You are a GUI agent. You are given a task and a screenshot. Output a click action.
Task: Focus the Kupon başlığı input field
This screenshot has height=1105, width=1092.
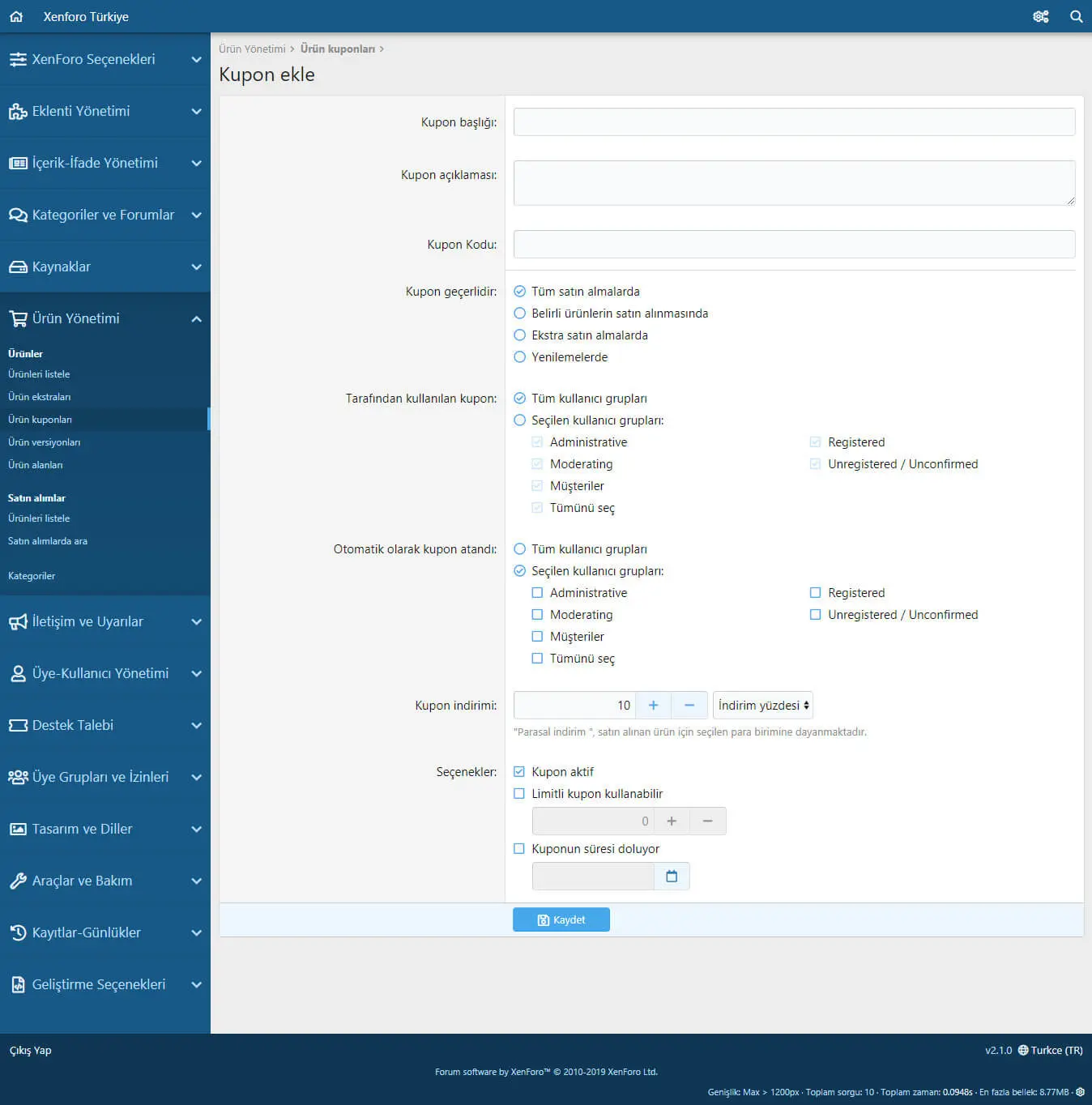click(795, 122)
